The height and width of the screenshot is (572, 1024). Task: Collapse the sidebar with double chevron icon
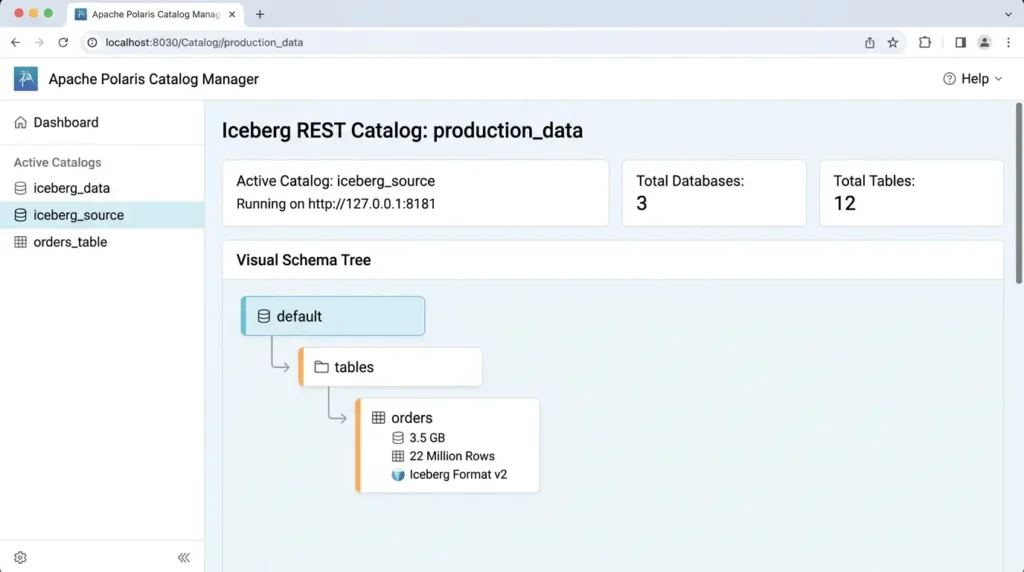[x=184, y=558]
